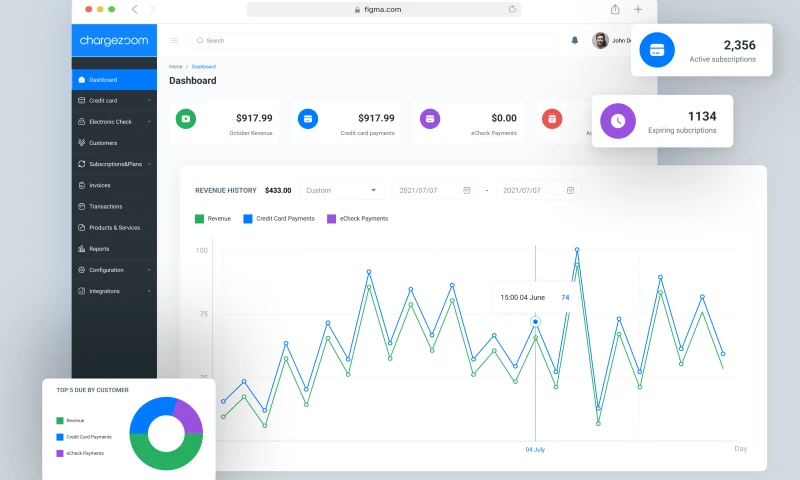
Task: Toggle eCheck Payments chart legend
Action: click(x=358, y=219)
